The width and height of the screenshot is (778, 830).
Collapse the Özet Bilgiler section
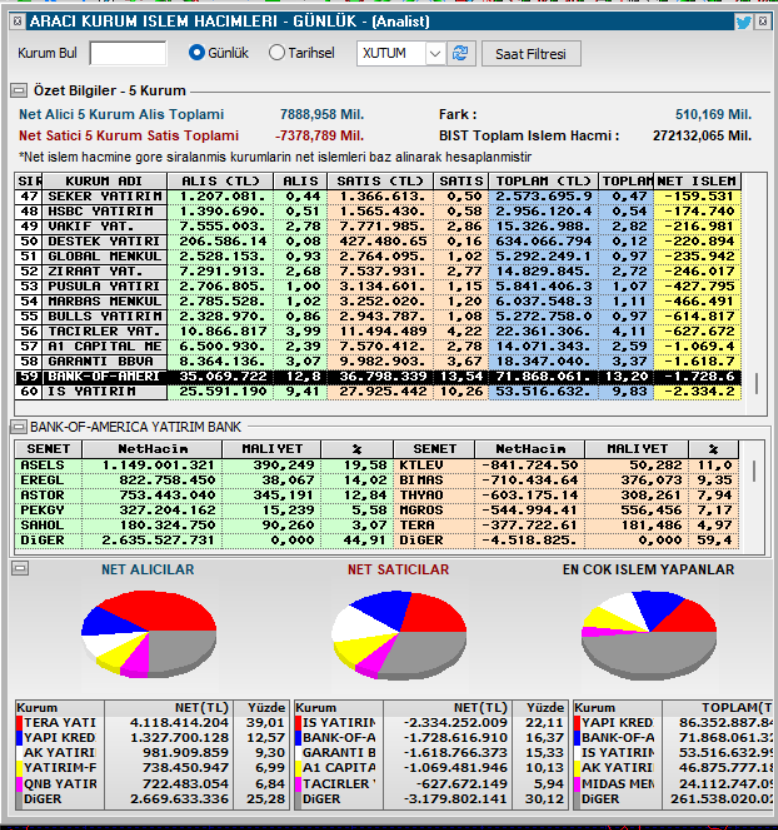pyautogui.click(x=19, y=91)
